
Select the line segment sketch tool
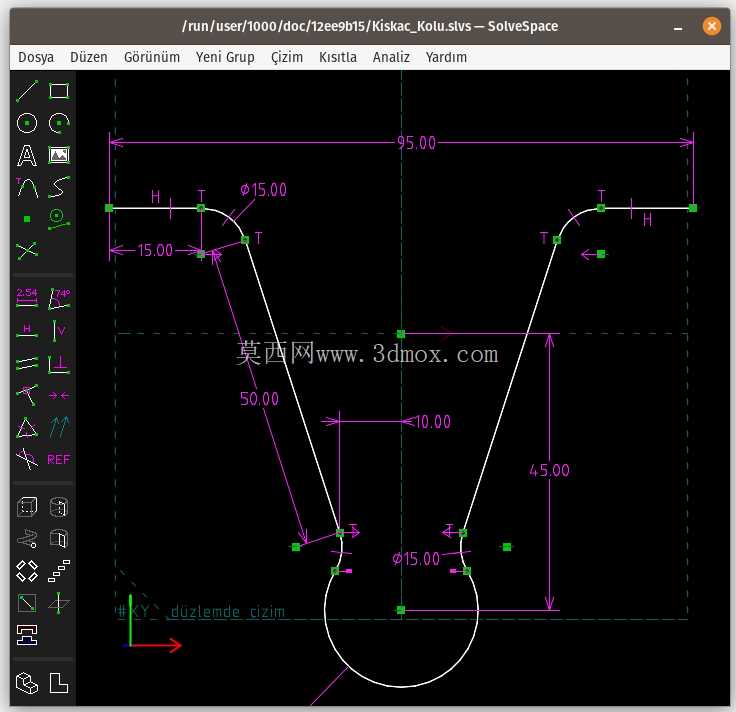[27, 91]
